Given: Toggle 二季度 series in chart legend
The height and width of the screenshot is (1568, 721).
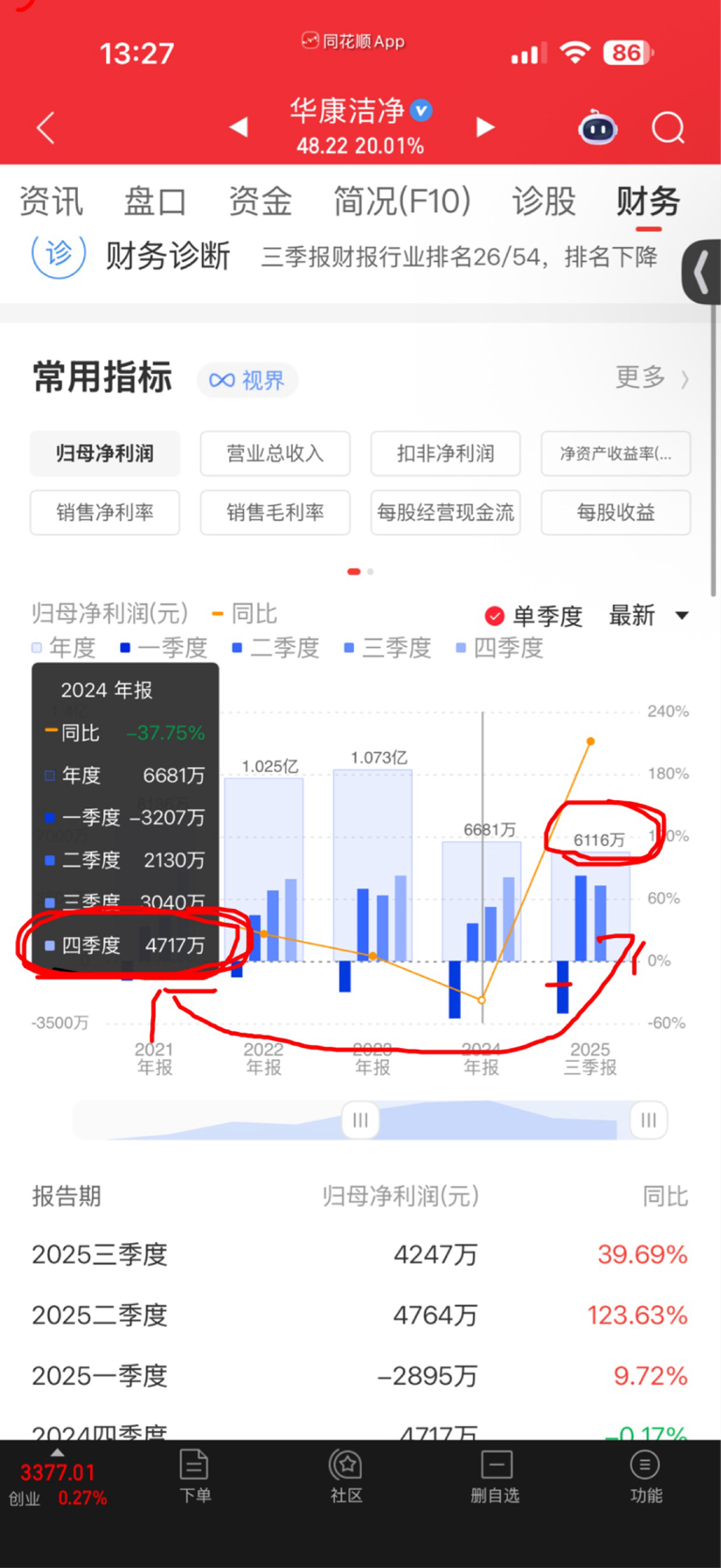Looking at the screenshot, I should 276,648.
